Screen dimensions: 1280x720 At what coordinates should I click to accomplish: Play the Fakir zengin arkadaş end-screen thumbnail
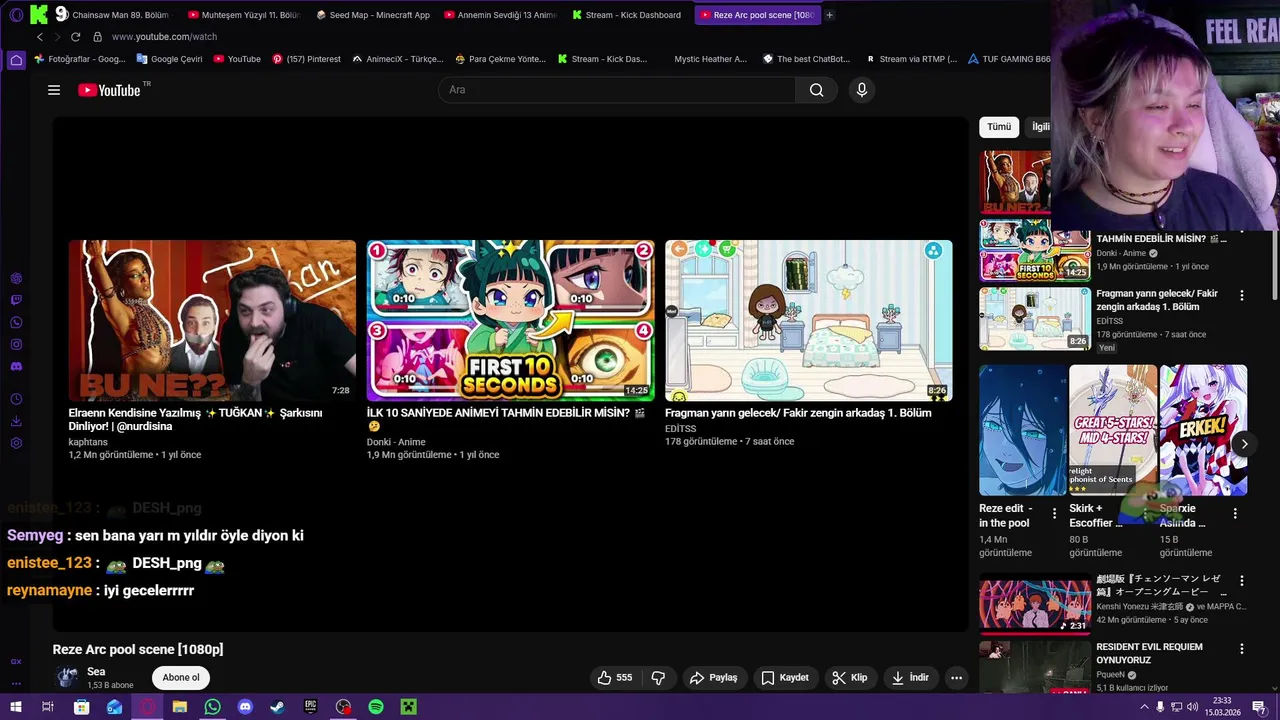pyautogui.click(x=809, y=321)
